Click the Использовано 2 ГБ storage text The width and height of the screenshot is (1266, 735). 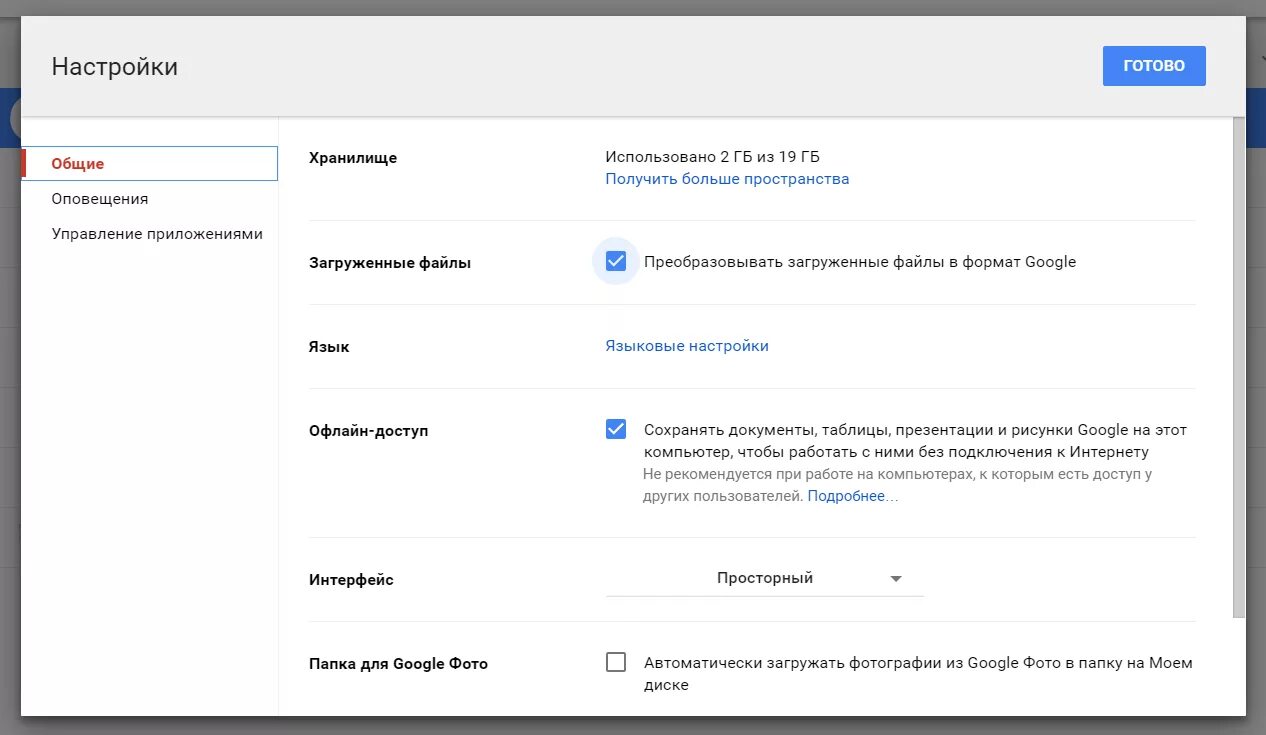pos(712,157)
